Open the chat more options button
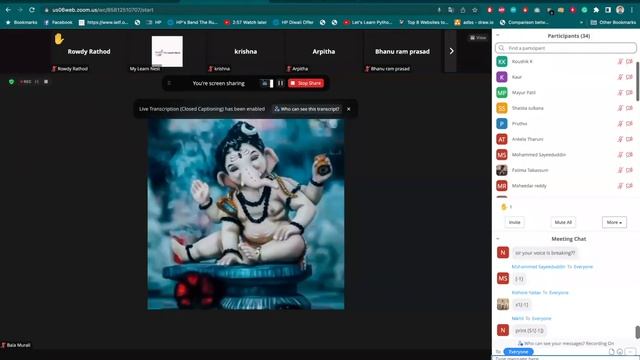Screen dimensions: 640x360 (x=631, y=352)
